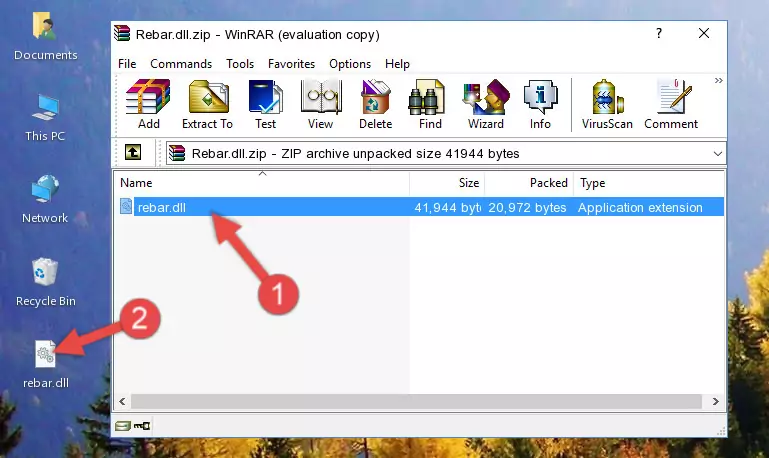Run the Test archive tool
The image size is (769, 458).
265,104
